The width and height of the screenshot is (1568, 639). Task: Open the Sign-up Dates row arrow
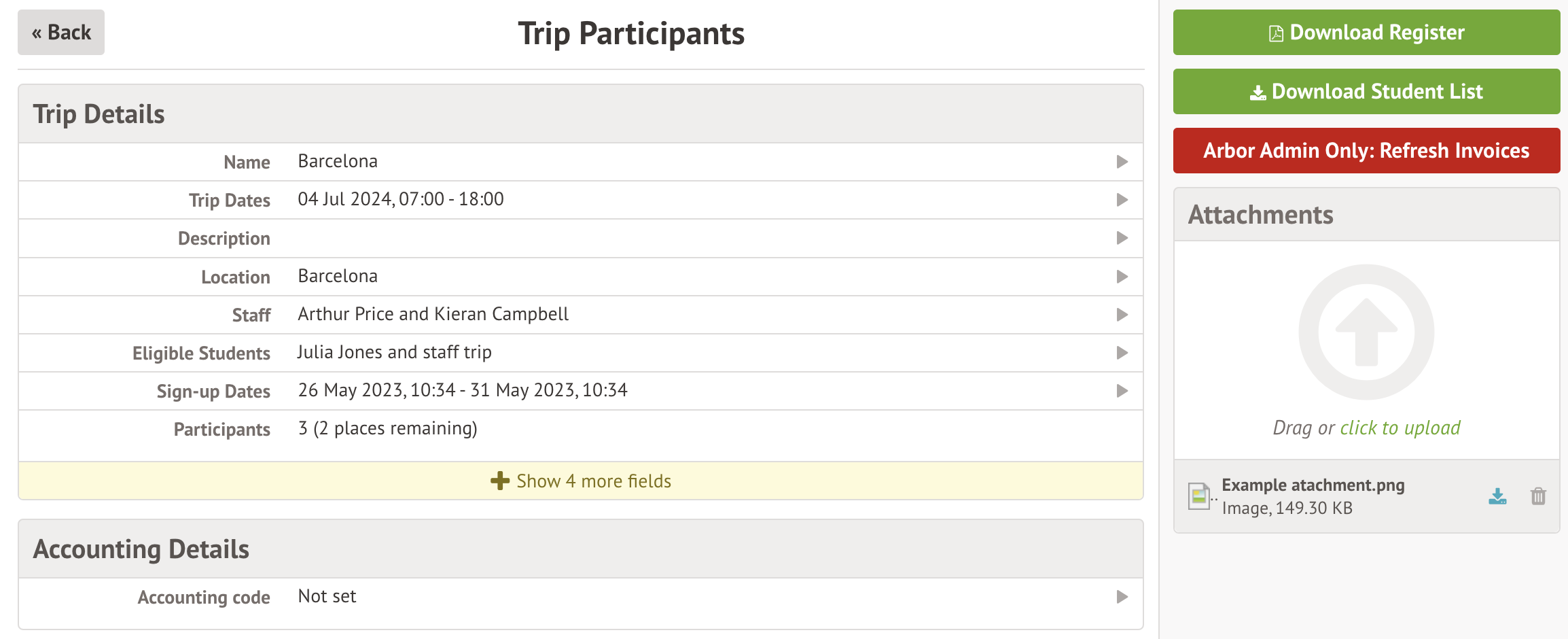(x=1122, y=391)
